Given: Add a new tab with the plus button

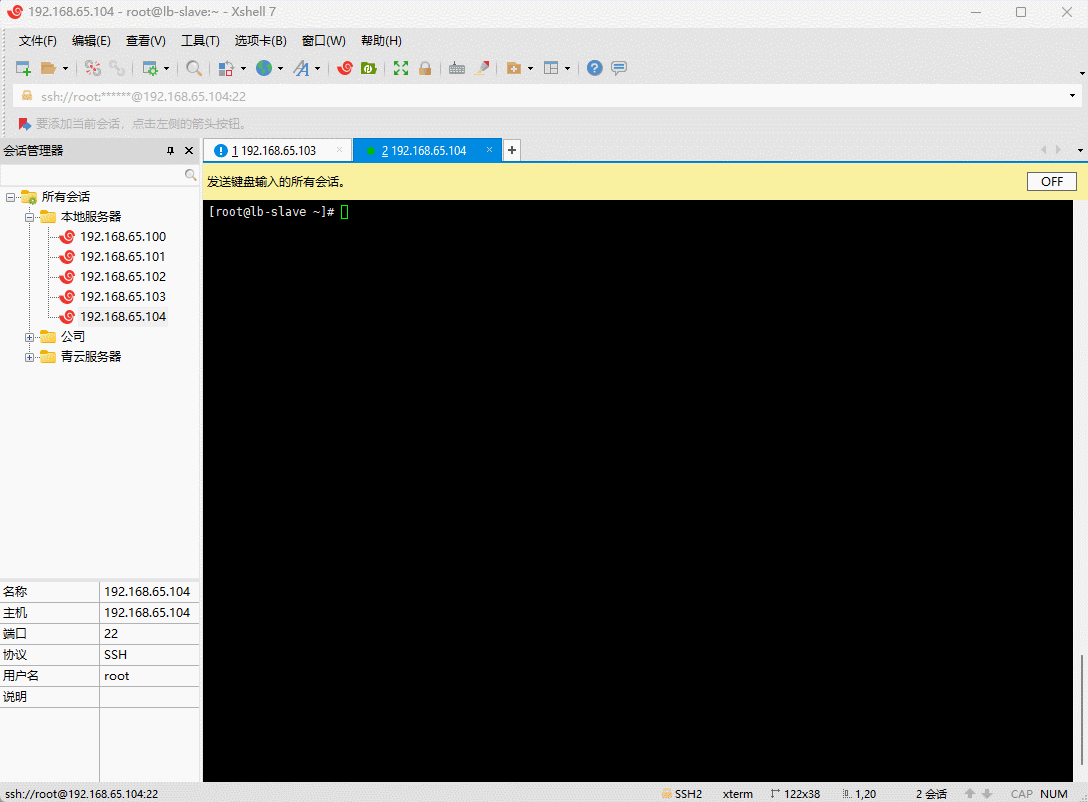Looking at the screenshot, I should click(x=512, y=151).
